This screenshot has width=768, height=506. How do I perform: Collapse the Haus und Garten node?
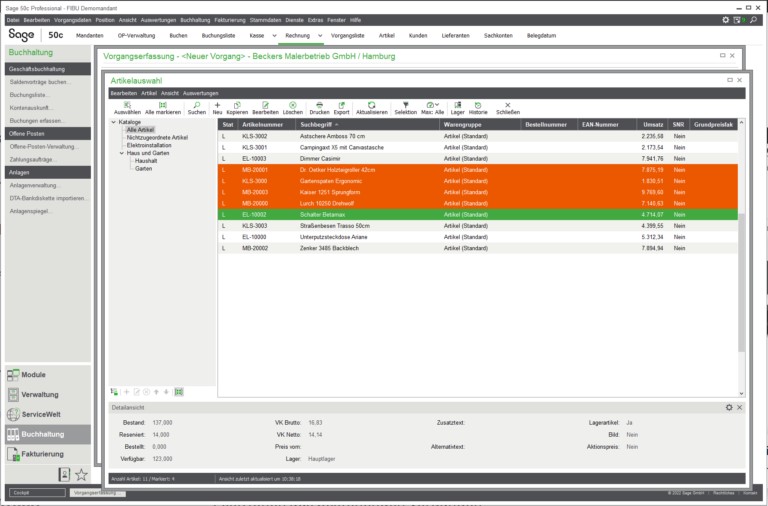[x=121, y=153]
